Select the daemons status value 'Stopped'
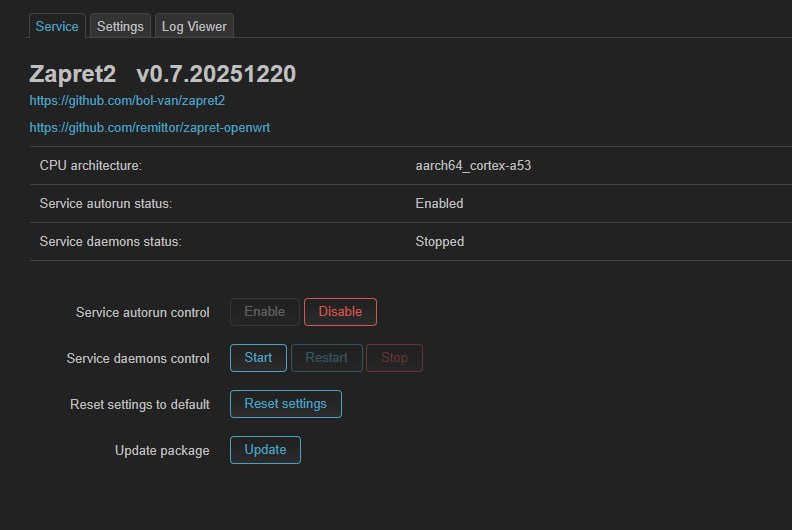This screenshot has width=792, height=530. coord(439,242)
